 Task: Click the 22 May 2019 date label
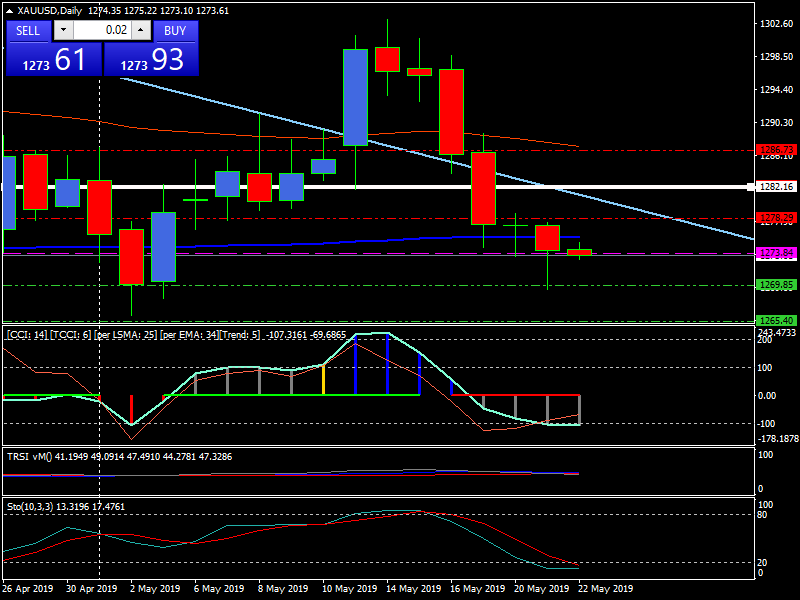click(606, 589)
